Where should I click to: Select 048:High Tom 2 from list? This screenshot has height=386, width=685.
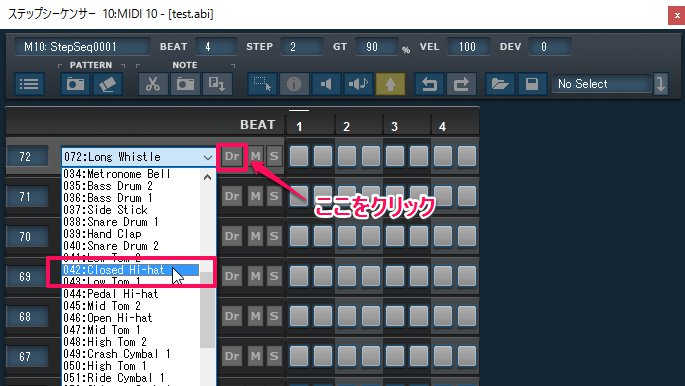(x=131, y=342)
